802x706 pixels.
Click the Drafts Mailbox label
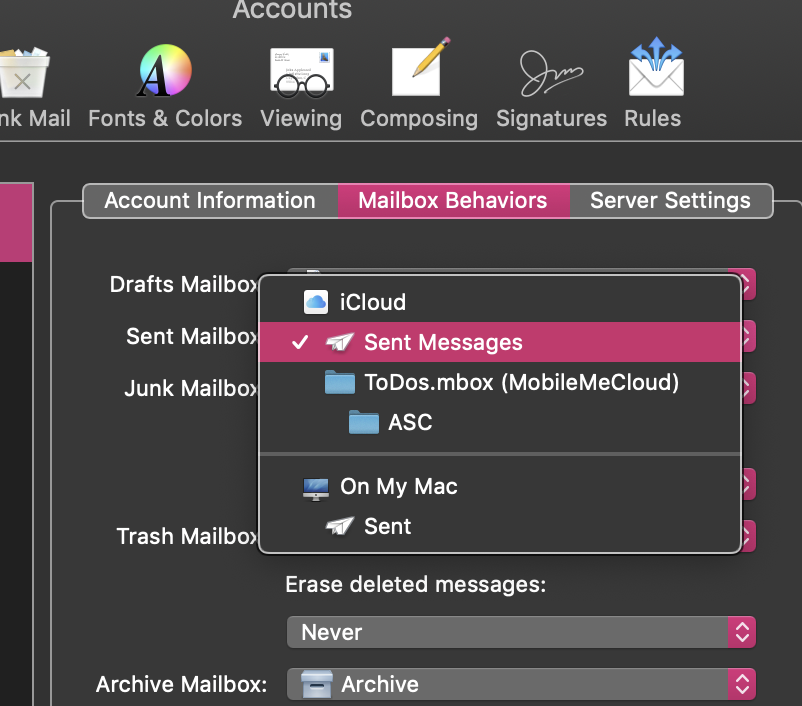click(183, 284)
